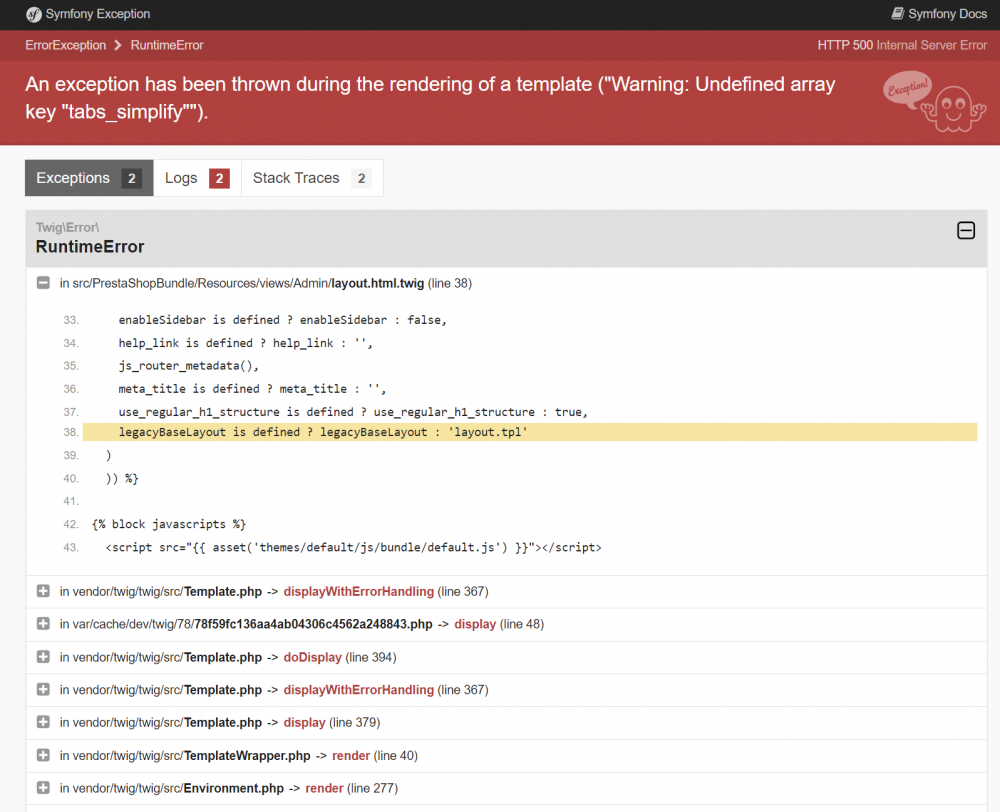The image size is (1000, 812).
Task: Click TemplateWrapper.php file name
Action: point(247,756)
